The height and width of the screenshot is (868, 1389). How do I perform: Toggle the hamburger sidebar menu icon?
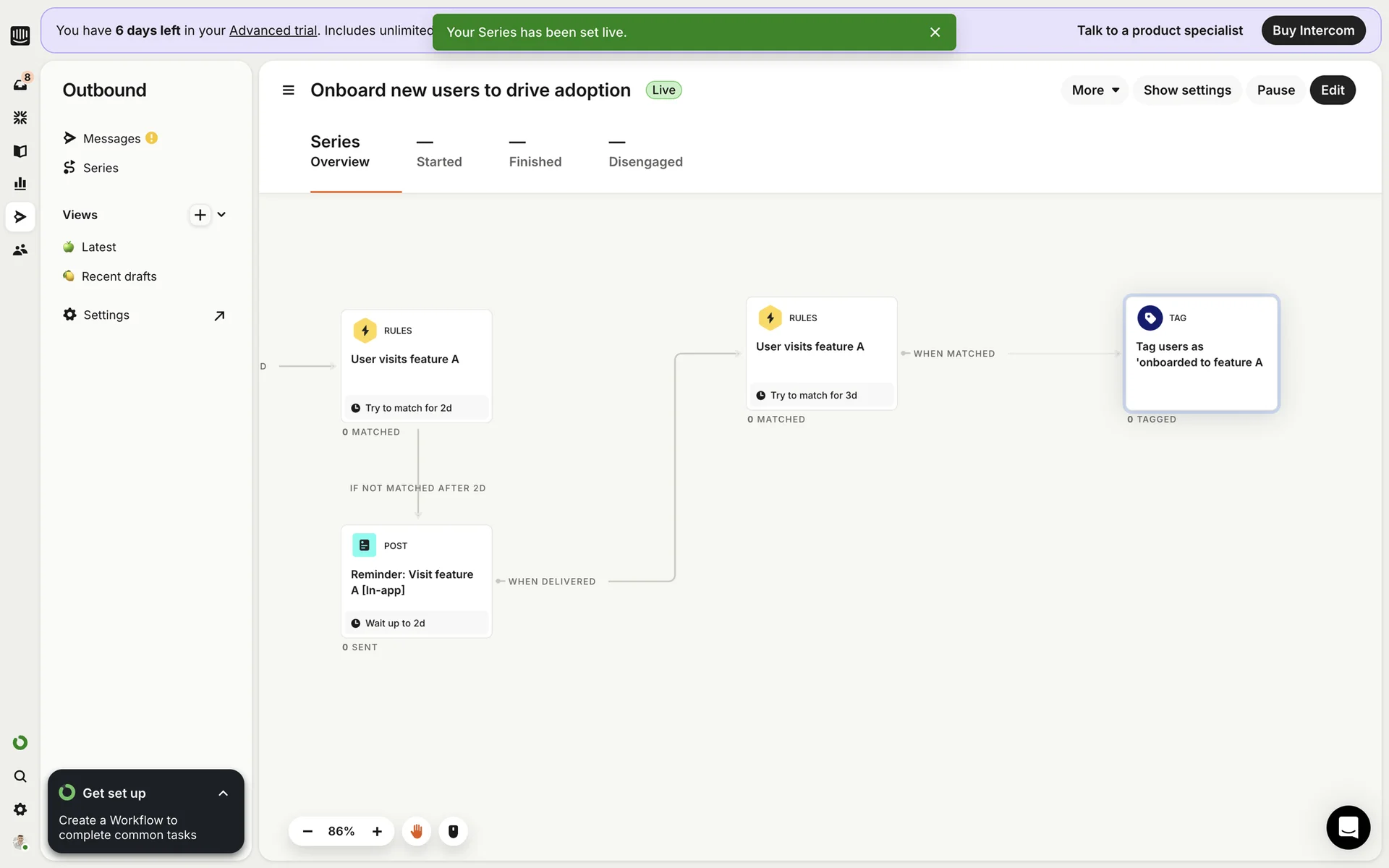pyautogui.click(x=288, y=90)
